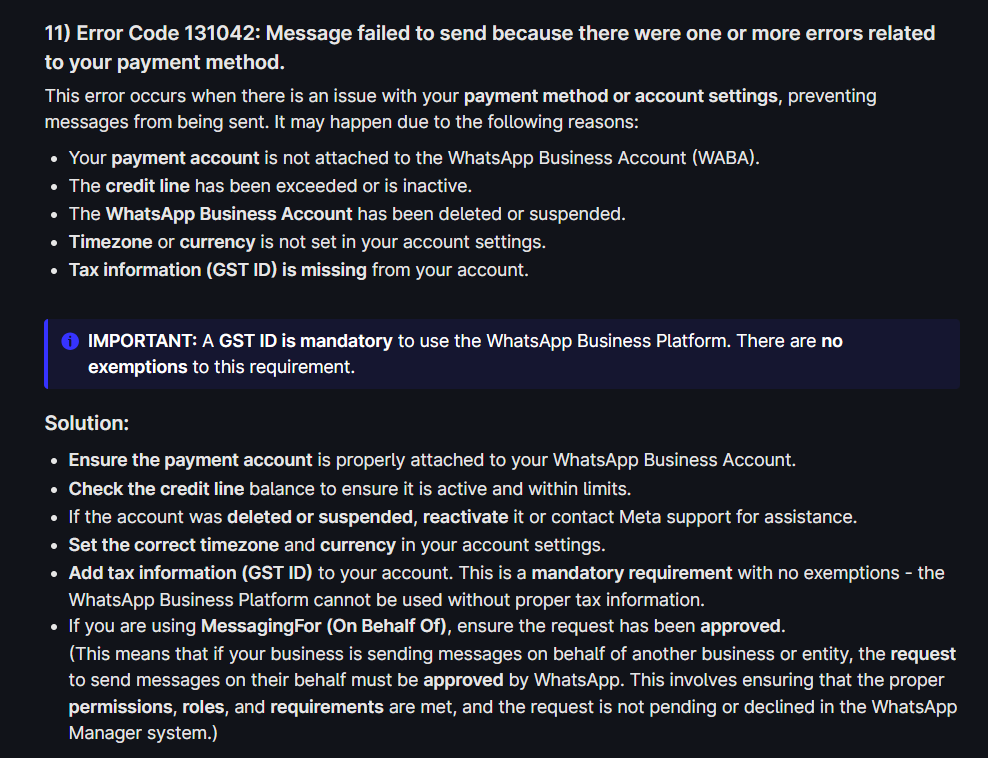Click the info icon in the IMPORTANT callout
988x758 pixels.
(70, 341)
